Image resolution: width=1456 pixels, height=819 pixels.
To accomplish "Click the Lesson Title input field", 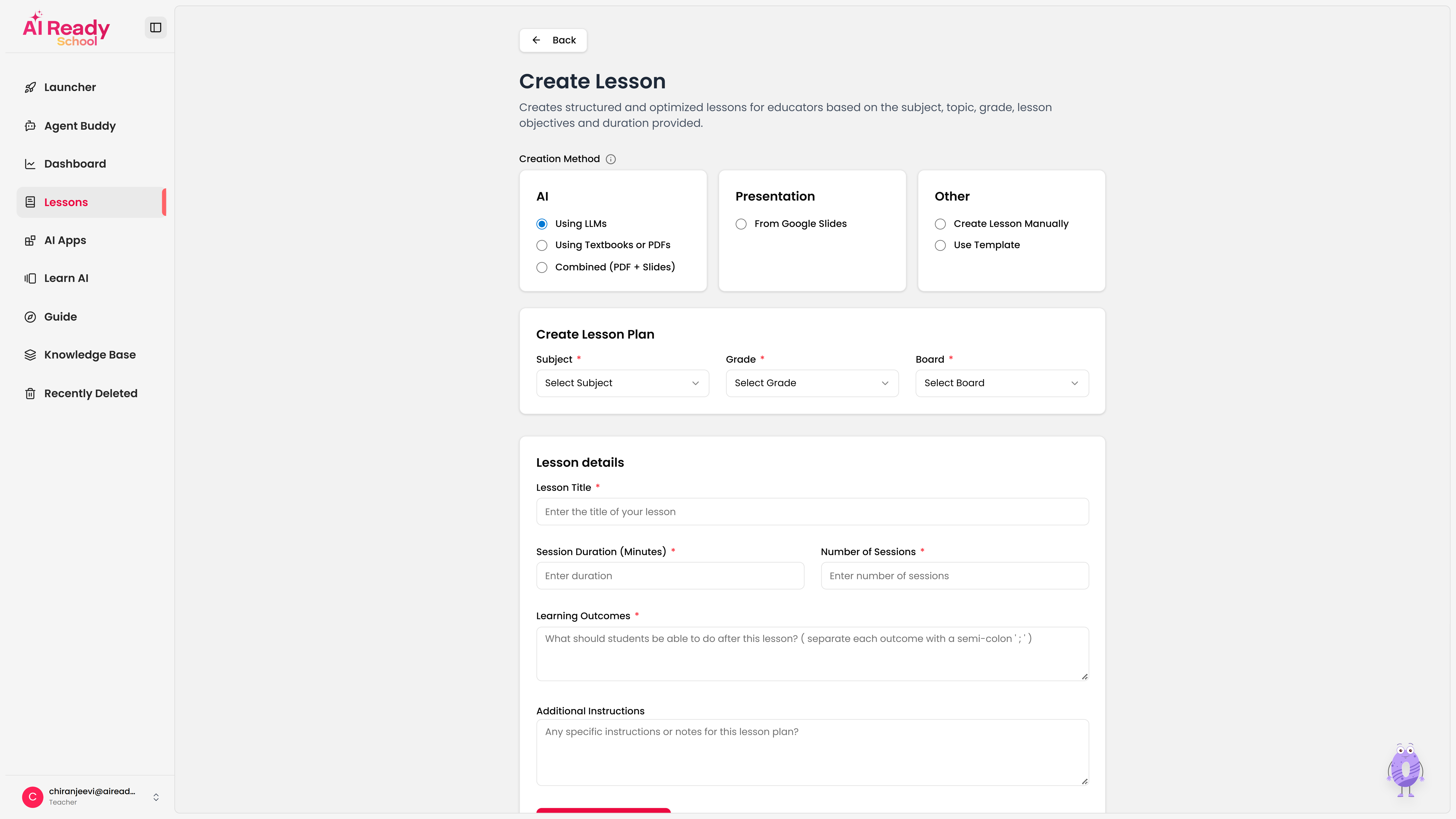I will pos(812,511).
